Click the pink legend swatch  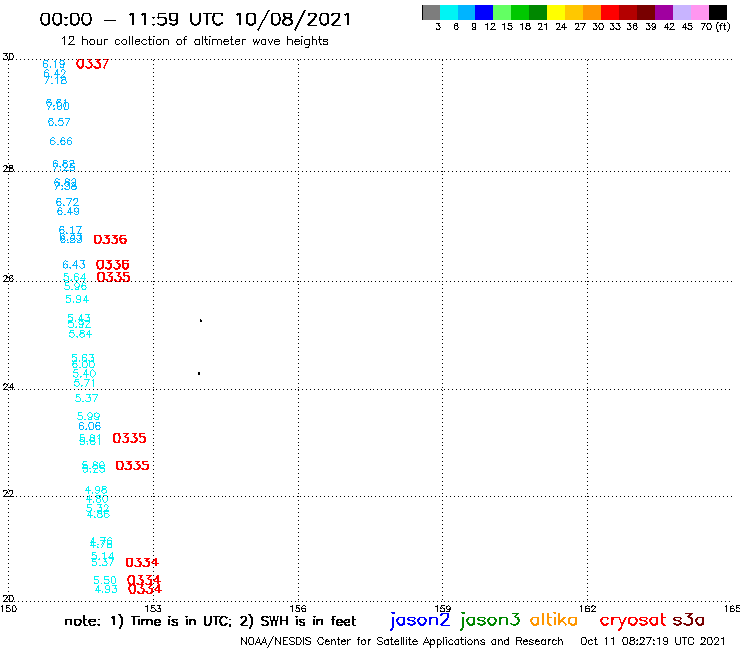click(x=699, y=12)
